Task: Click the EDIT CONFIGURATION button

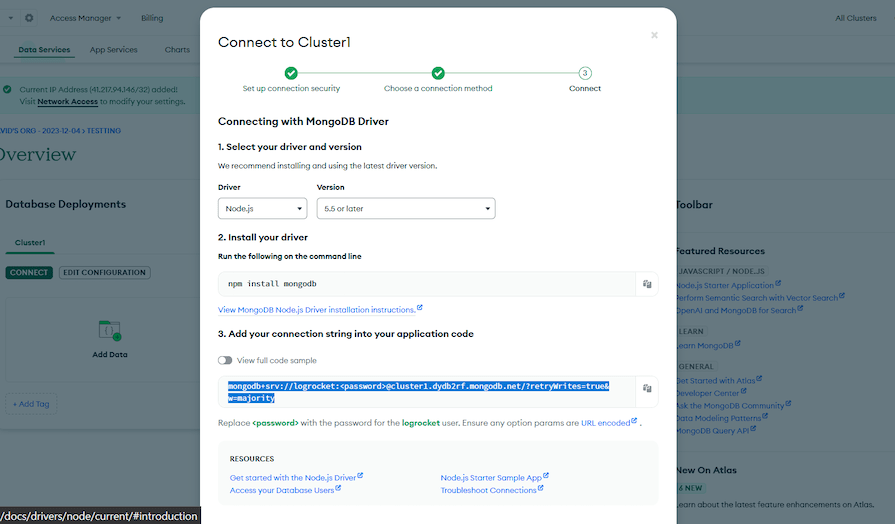Action: (104, 272)
